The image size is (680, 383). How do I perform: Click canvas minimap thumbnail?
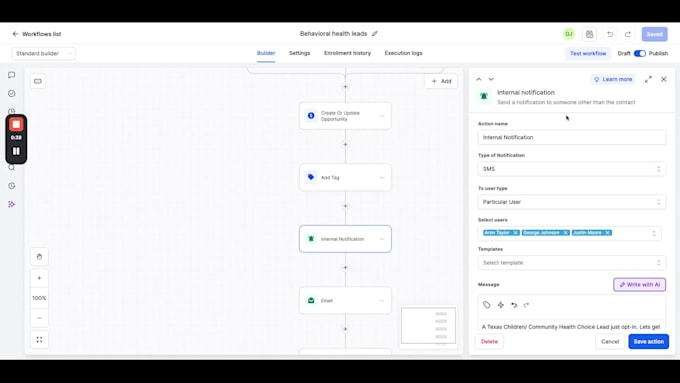point(428,325)
